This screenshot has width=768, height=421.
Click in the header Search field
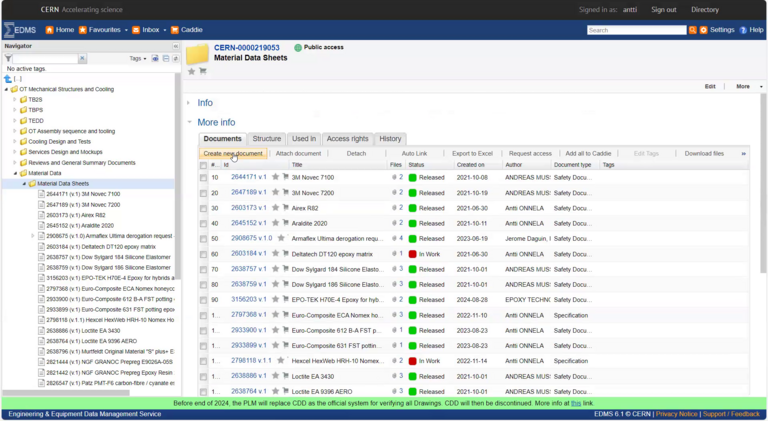pyautogui.click(x=636, y=30)
